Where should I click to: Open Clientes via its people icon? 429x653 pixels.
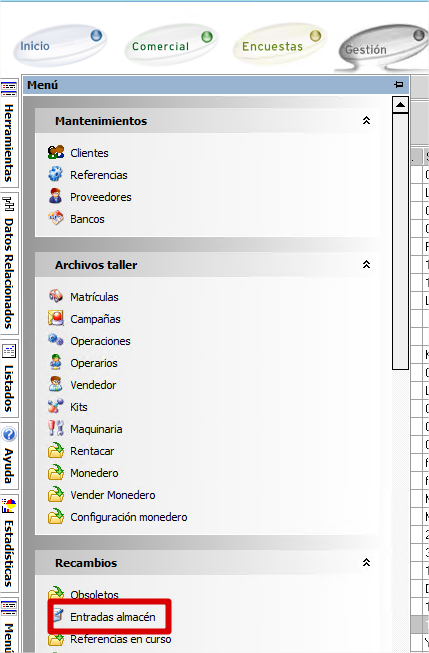pos(56,152)
